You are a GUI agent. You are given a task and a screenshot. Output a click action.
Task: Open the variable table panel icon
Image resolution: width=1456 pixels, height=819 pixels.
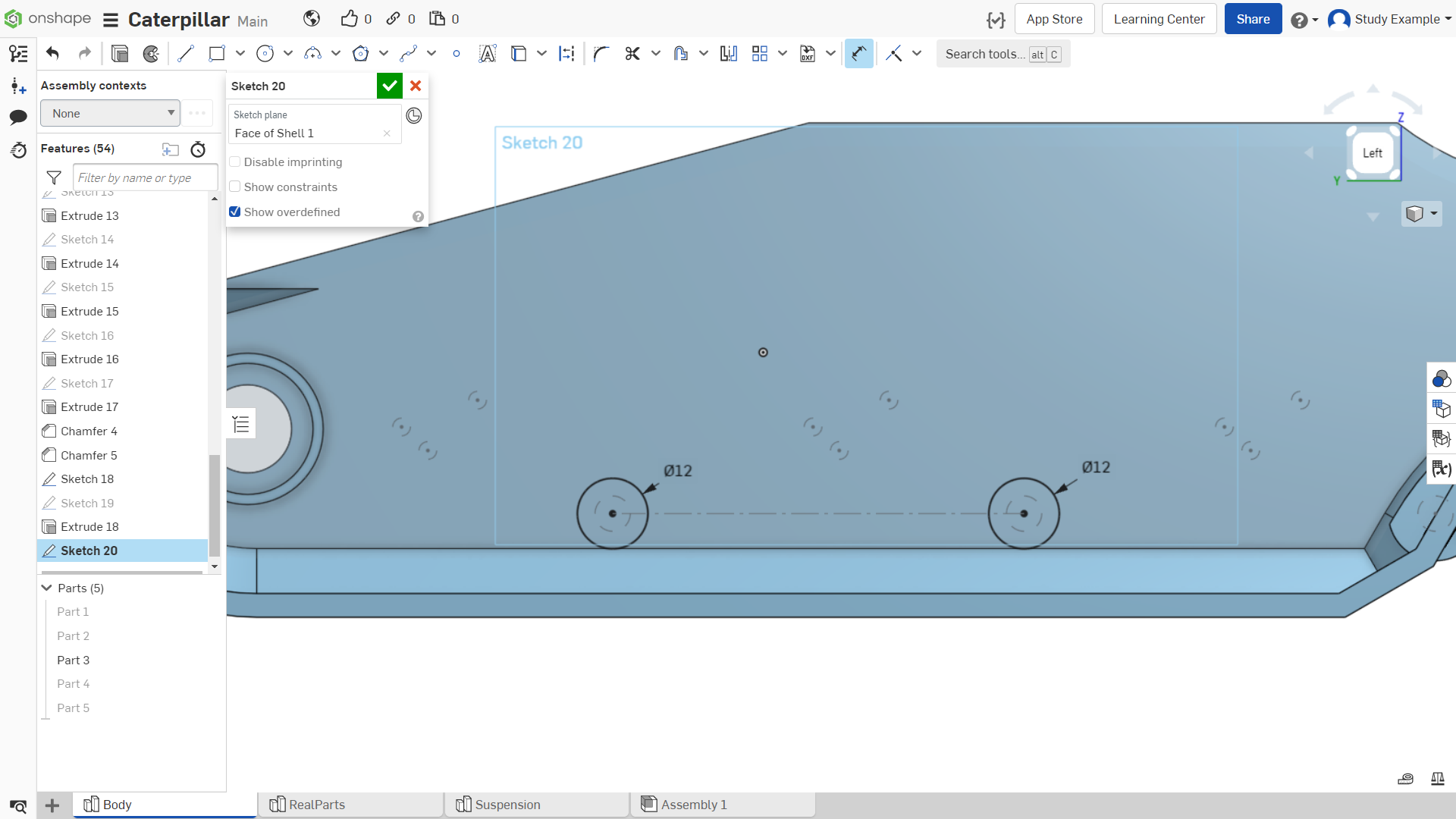coord(1441,469)
